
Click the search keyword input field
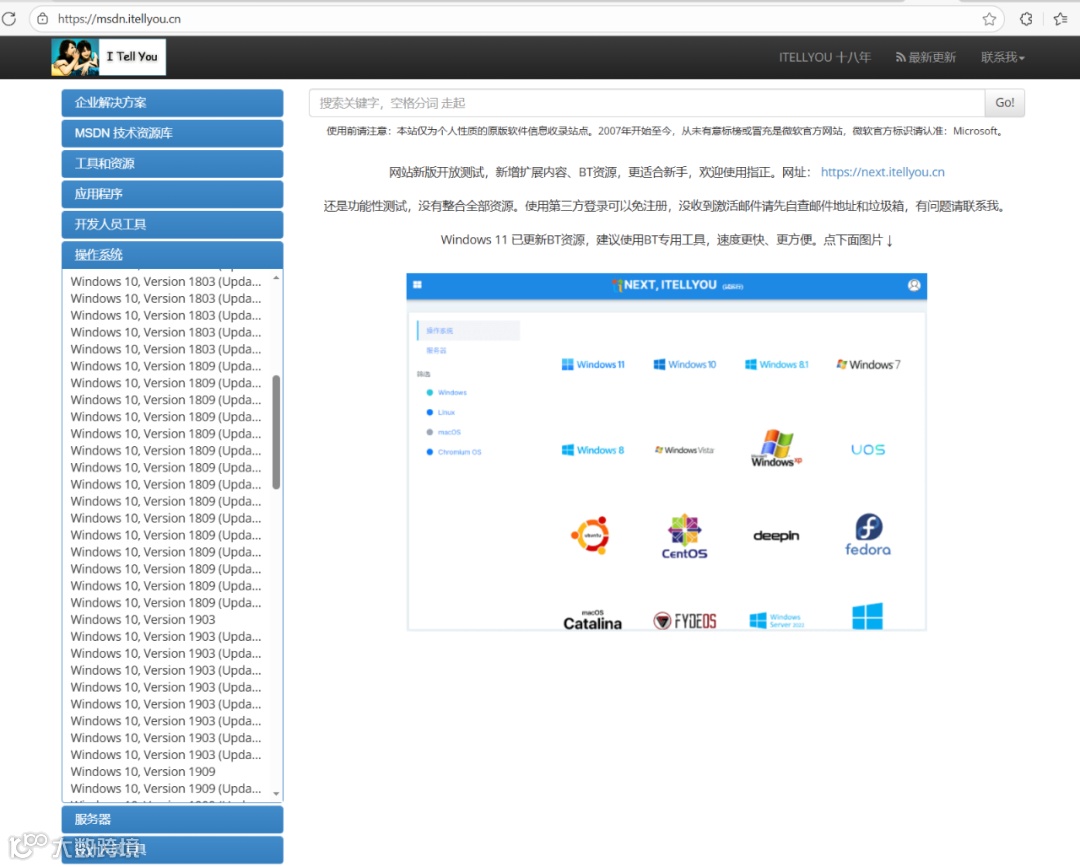tap(647, 103)
